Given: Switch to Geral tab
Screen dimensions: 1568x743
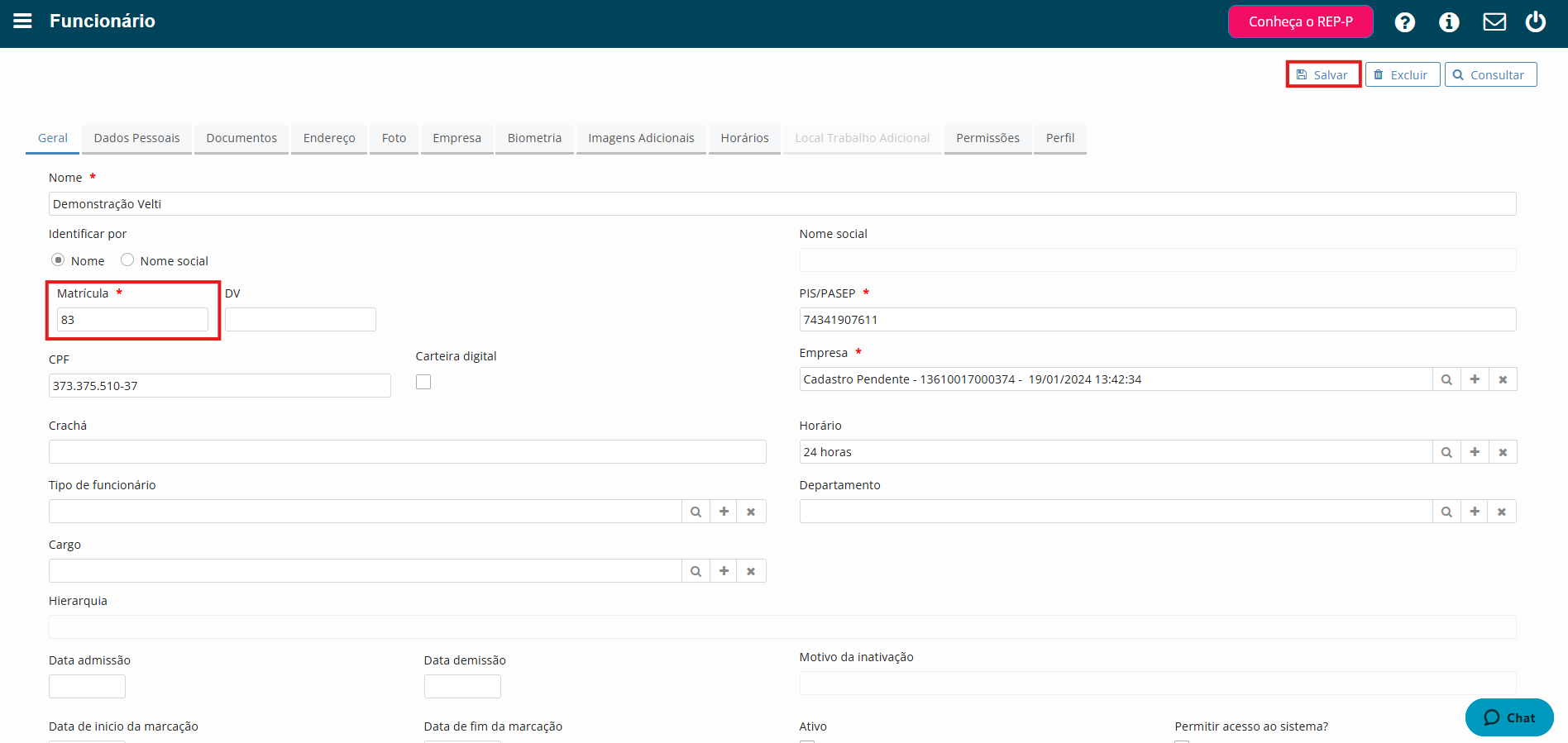Looking at the screenshot, I should click(x=53, y=138).
